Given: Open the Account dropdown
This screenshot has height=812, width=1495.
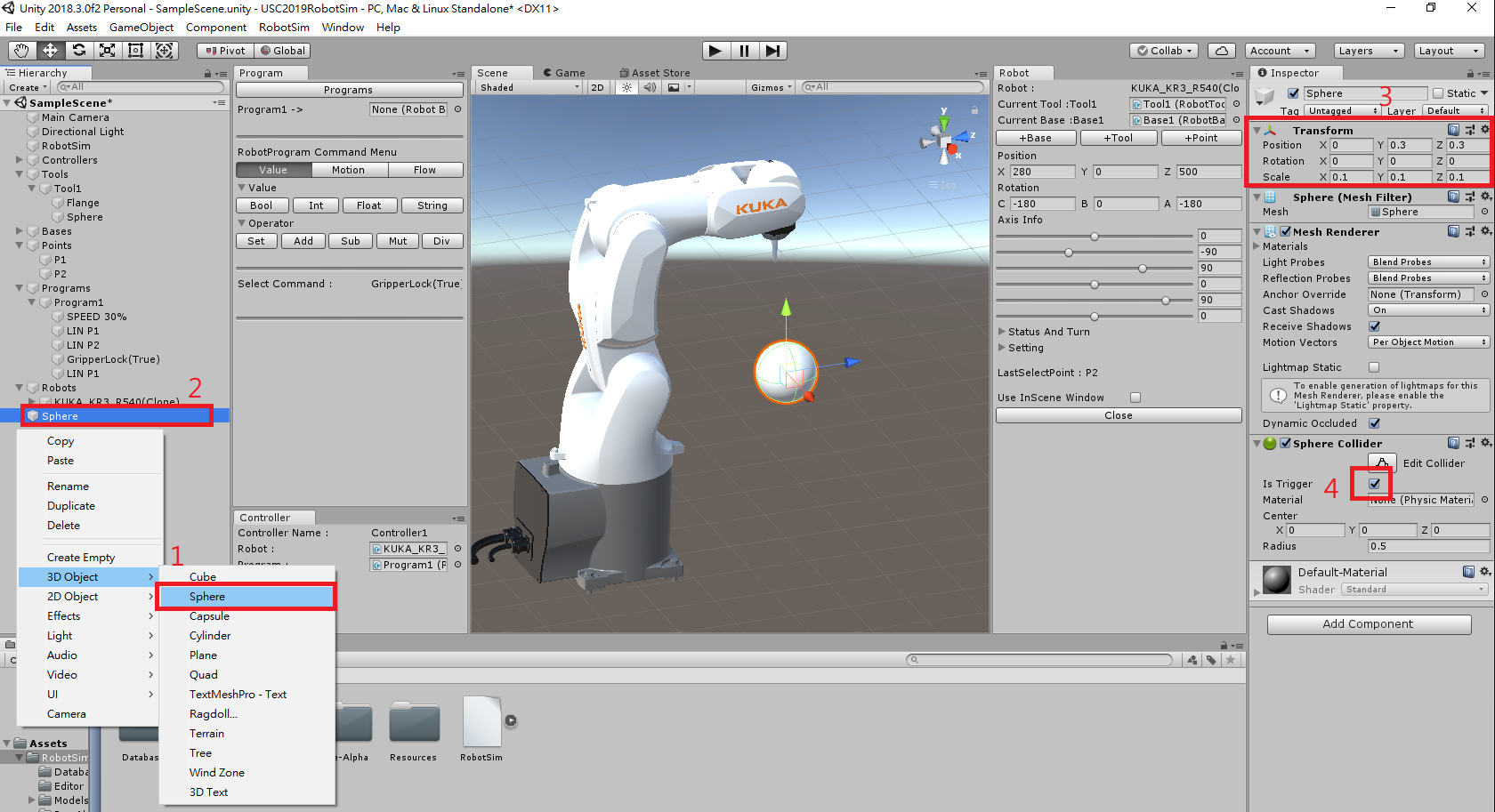Looking at the screenshot, I should point(1281,51).
